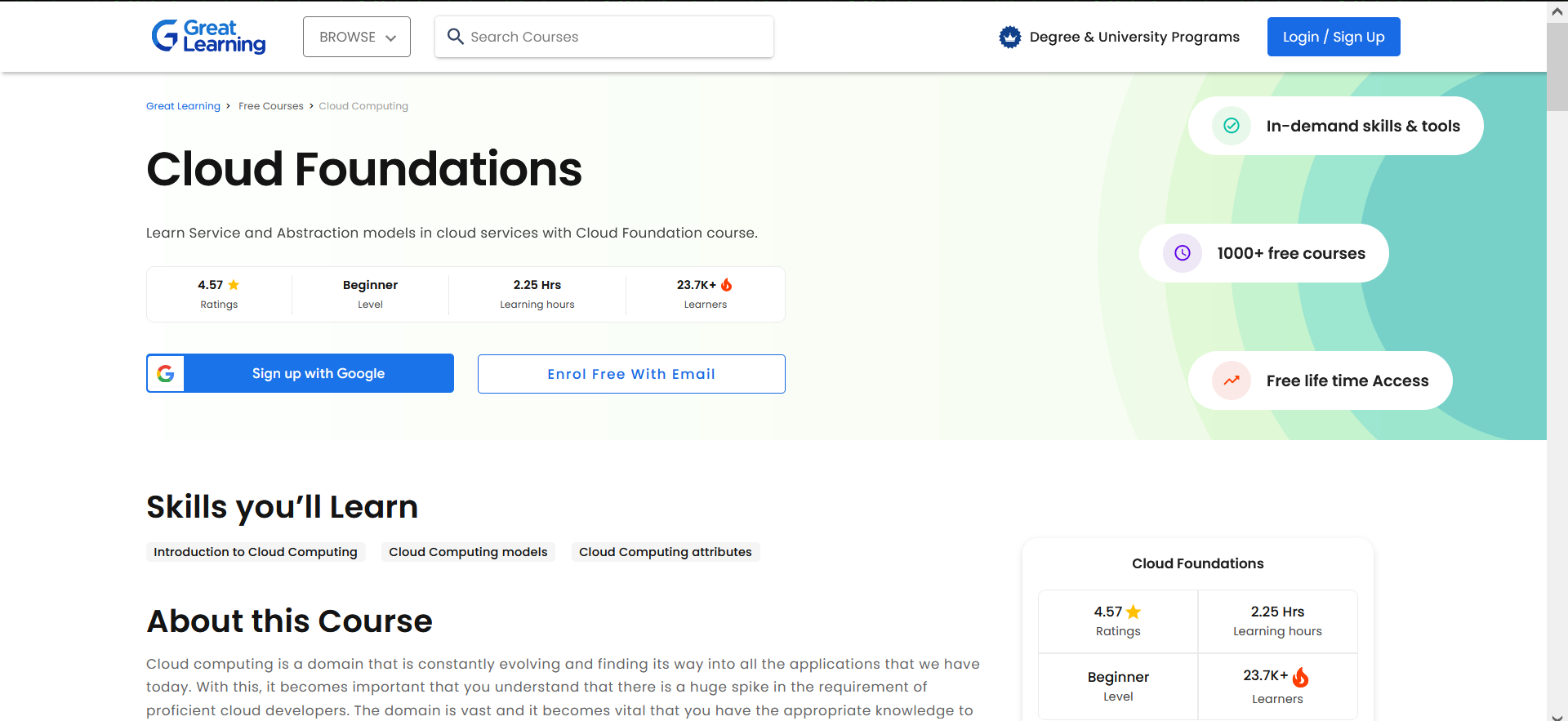Focus the Search Courses input field

[x=604, y=37]
